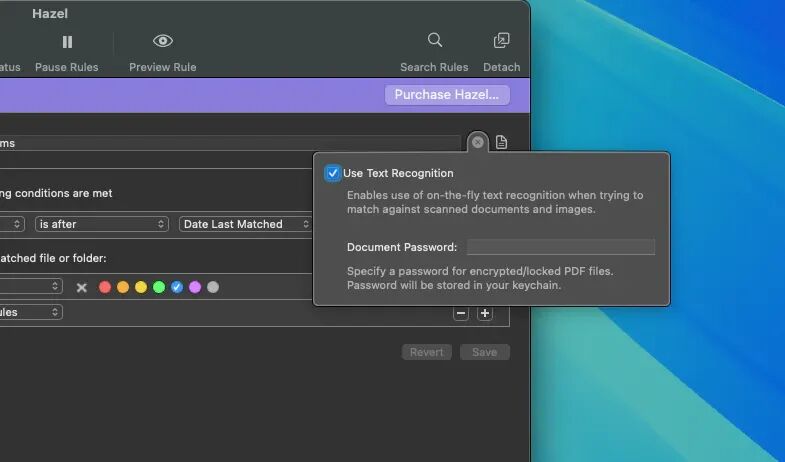785x462 pixels.
Task: Click the Revert button
Action: 427,352
